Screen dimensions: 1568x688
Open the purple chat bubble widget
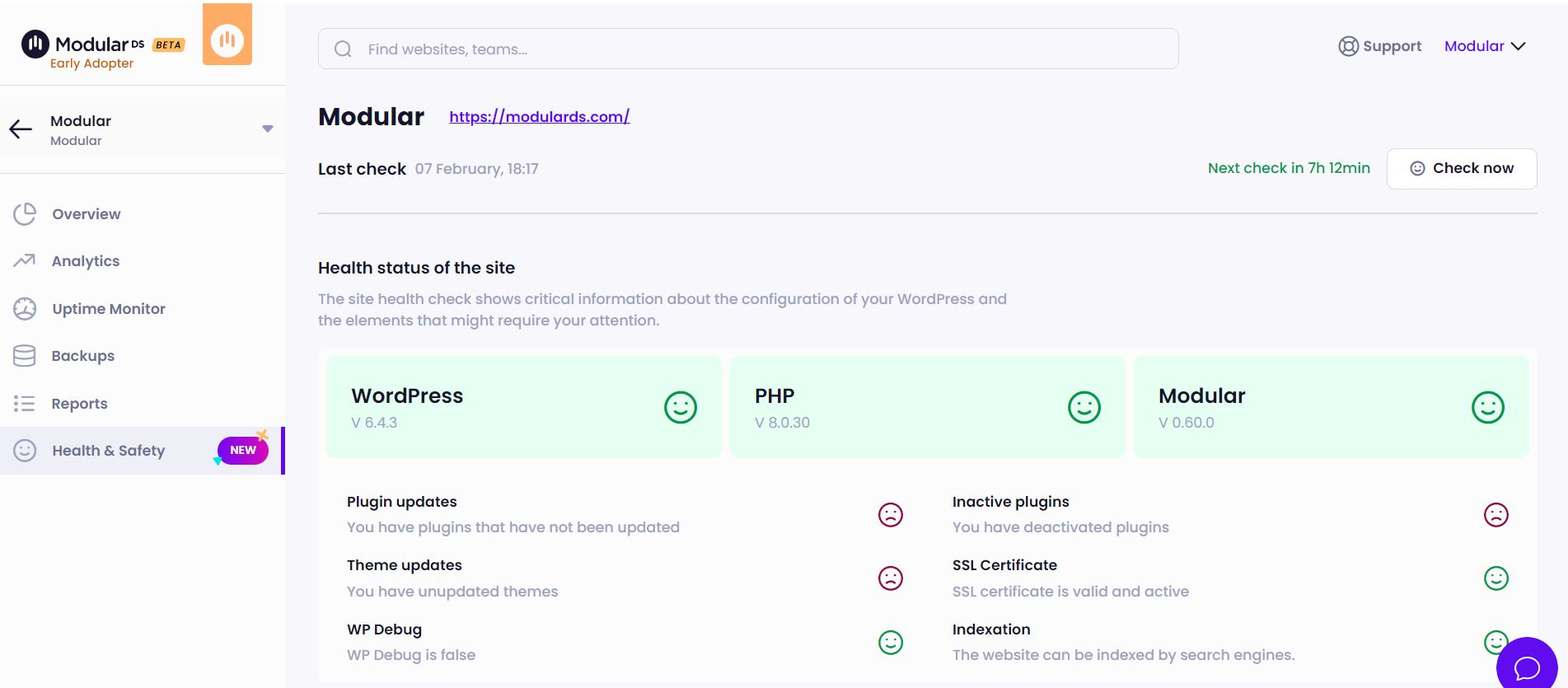pos(1528,666)
